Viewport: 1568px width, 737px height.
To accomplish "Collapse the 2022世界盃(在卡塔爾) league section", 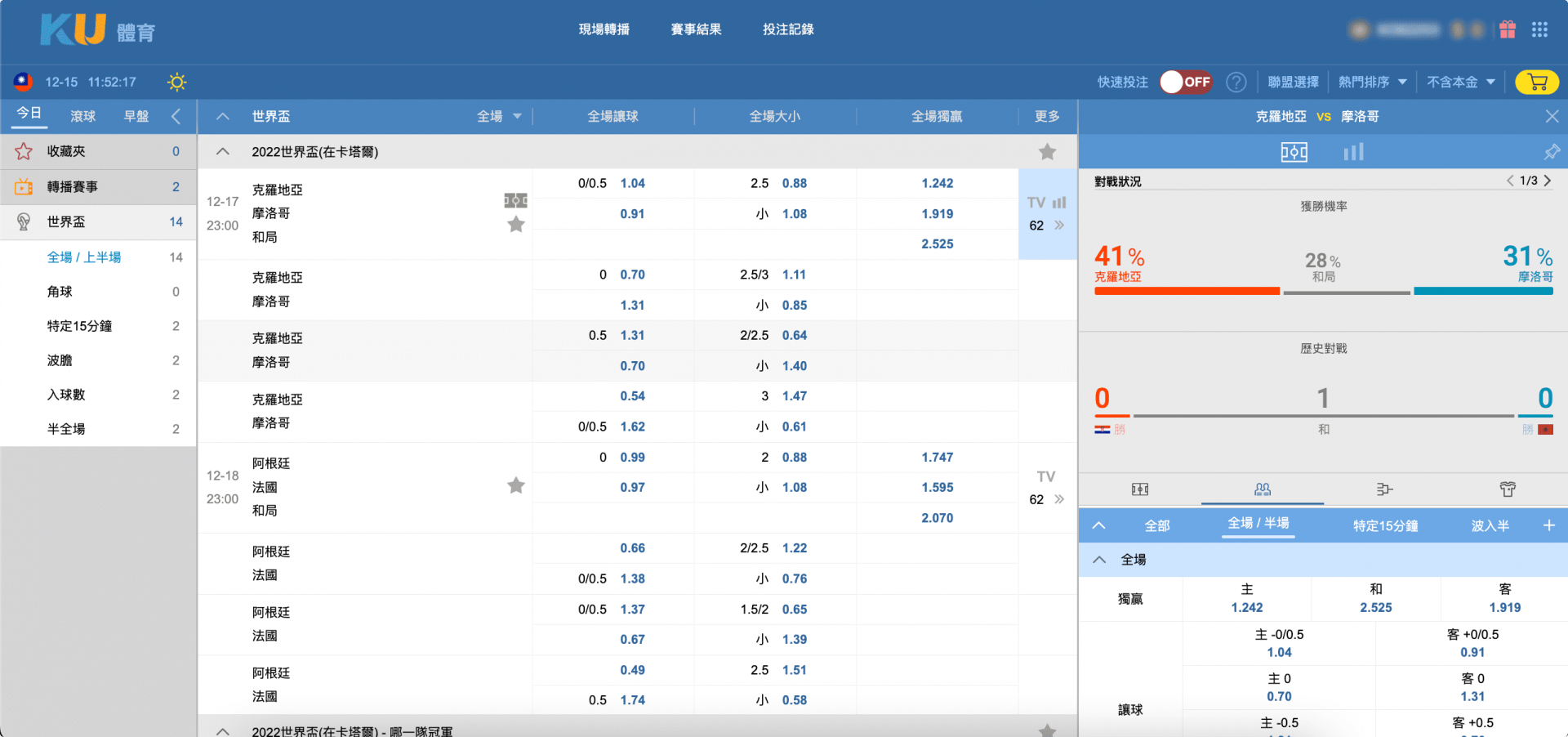I will [x=222, y=152].
